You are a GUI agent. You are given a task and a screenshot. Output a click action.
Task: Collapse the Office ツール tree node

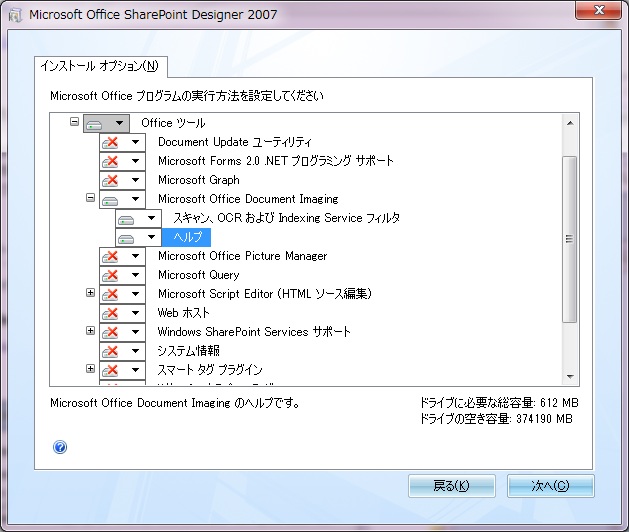pos(75,122)
